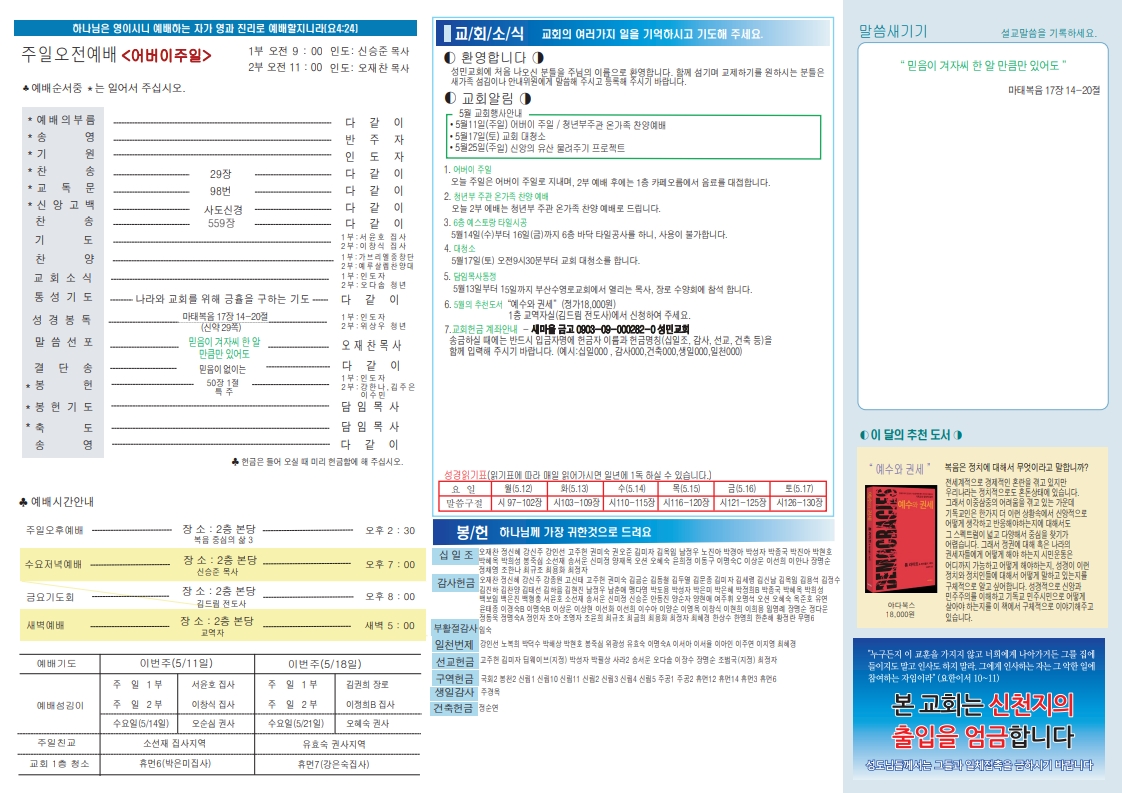Click the '말씀선포' order label
Image resolution: width=1122 pixels, height=793 pixels.
point(64,342)
